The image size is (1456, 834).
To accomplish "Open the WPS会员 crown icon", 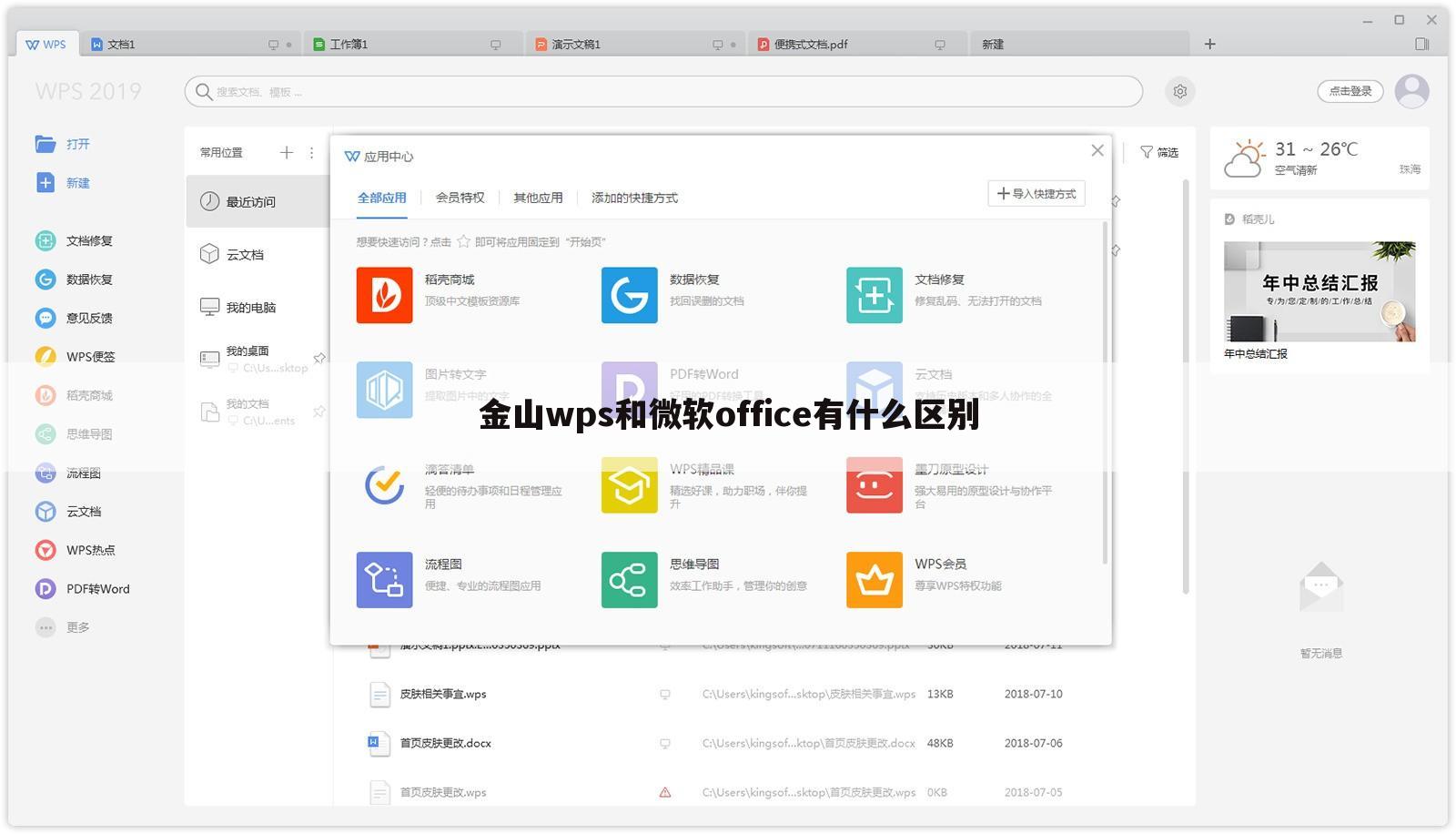I will pyautogui.click(x=874, y=580).
